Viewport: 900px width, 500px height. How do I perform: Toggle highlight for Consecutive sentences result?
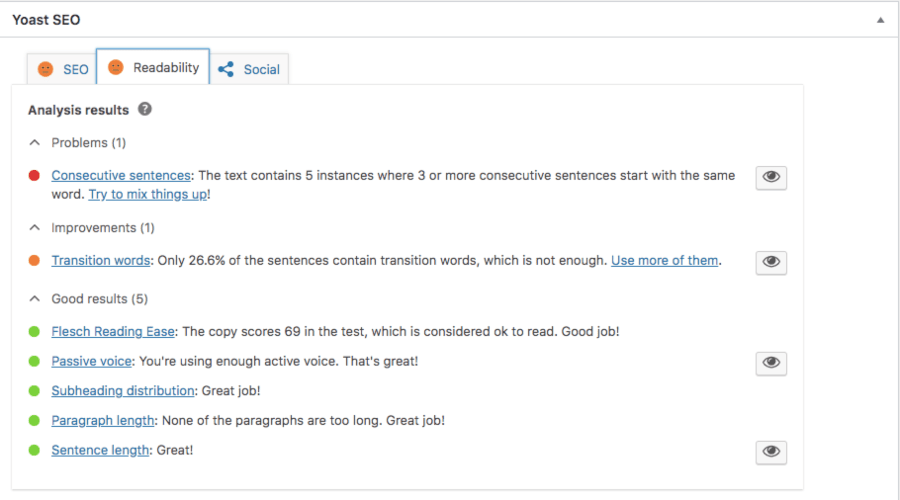771,178
